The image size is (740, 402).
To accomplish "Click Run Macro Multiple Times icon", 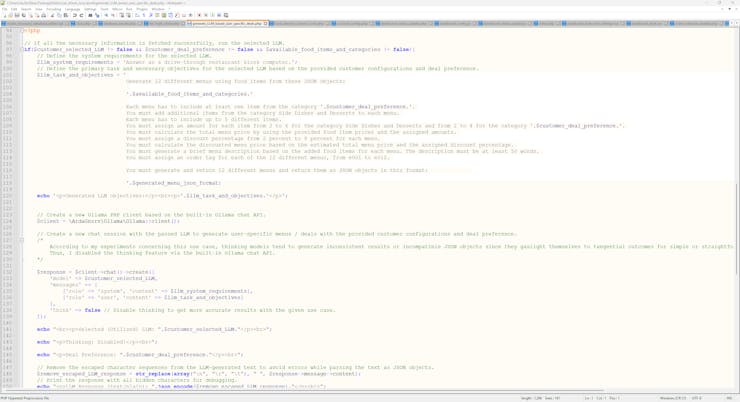I will (219, 15).
